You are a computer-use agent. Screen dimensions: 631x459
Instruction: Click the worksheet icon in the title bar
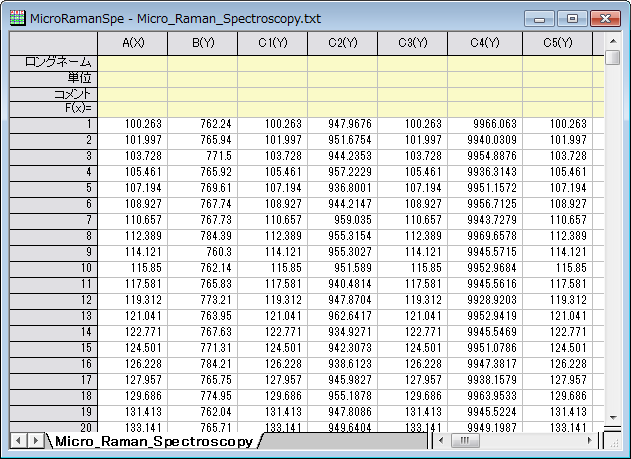click(x=17, y=19)
